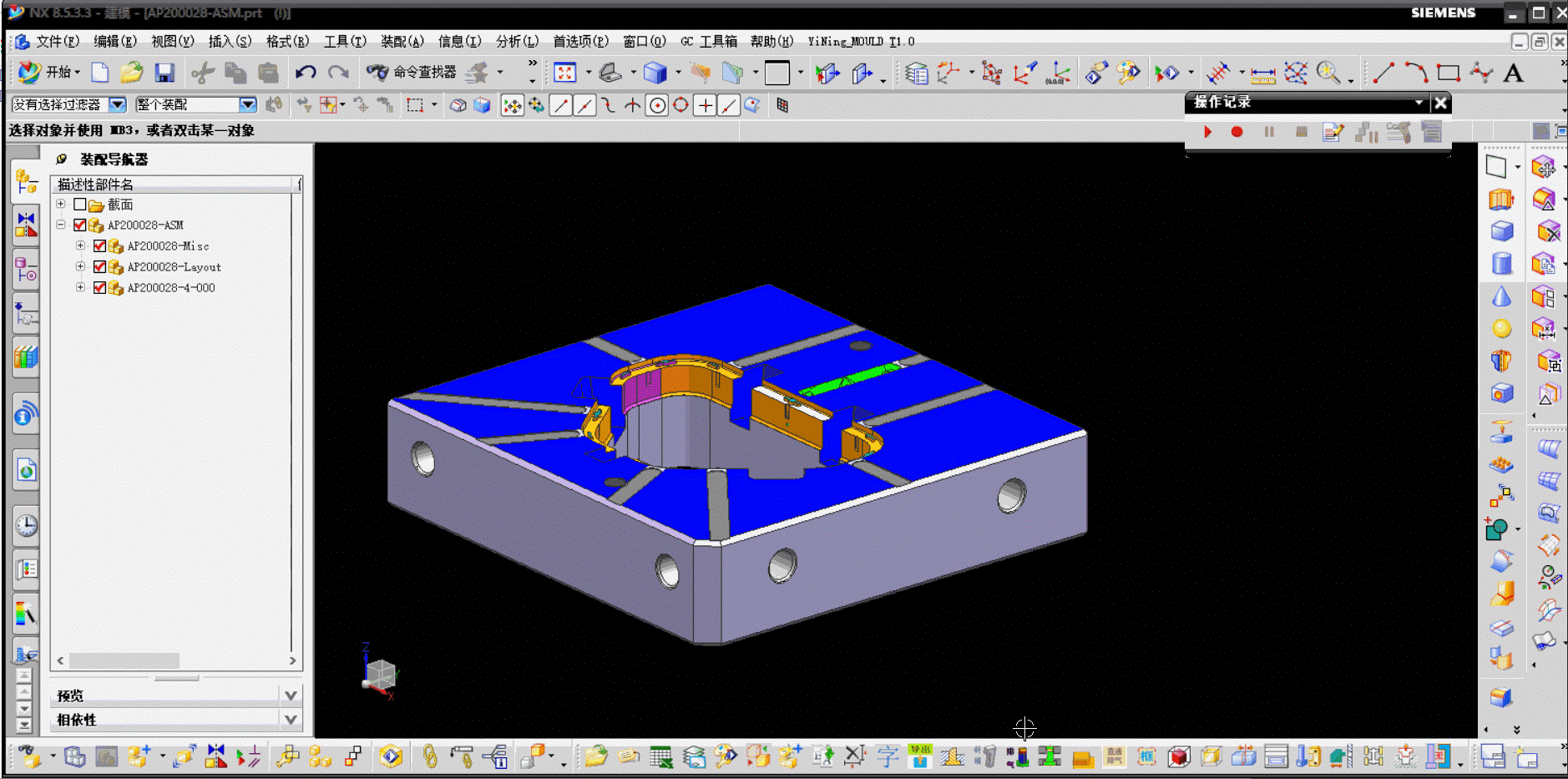The width and height of the screenshot is (1568, 779).
Task: Open the selection filter dropdown
Action: (x=118, y=104)
